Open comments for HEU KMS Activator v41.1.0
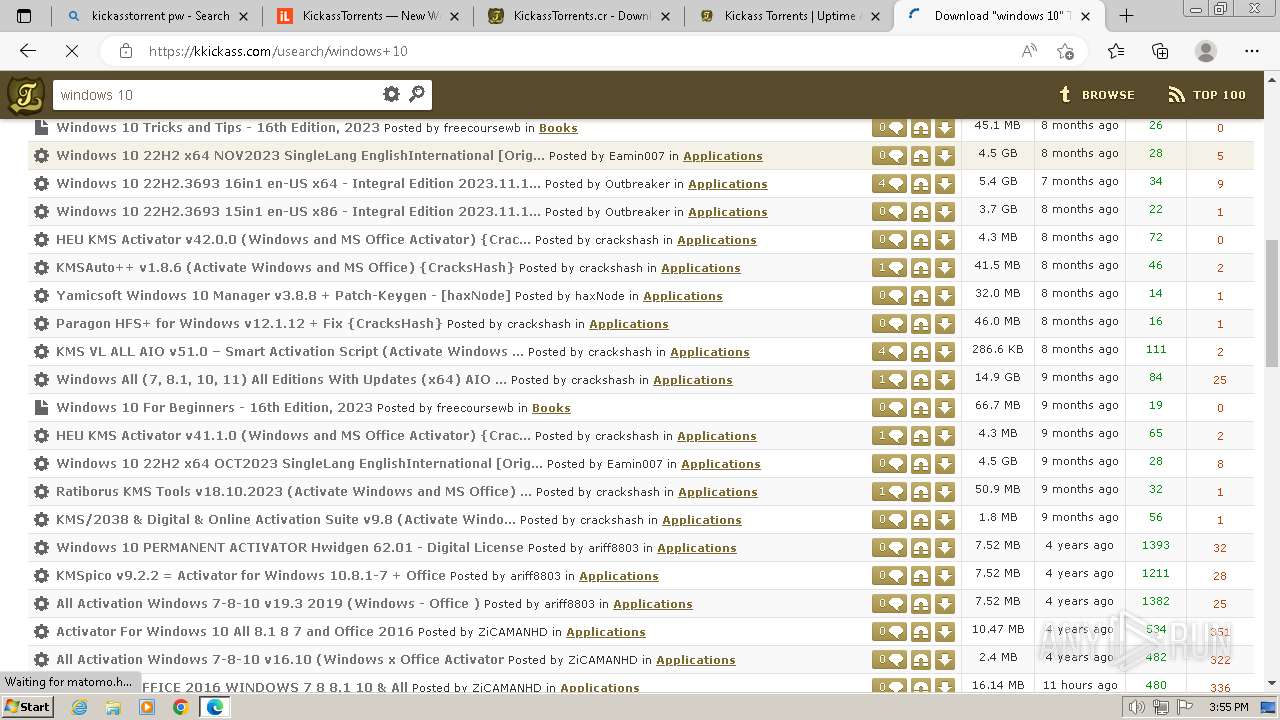Image resolution: width=1280 pixels, height=720 pixels. 889,436
